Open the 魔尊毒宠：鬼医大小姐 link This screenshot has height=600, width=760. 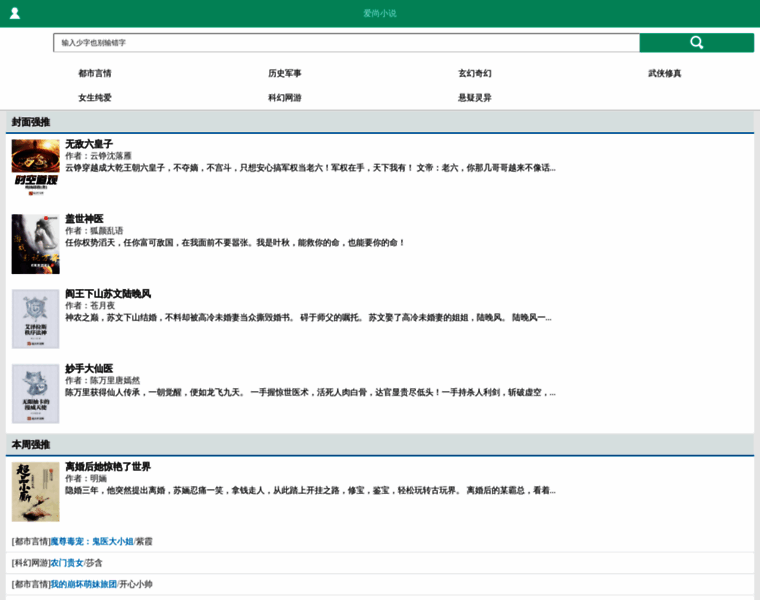[92, 541]
